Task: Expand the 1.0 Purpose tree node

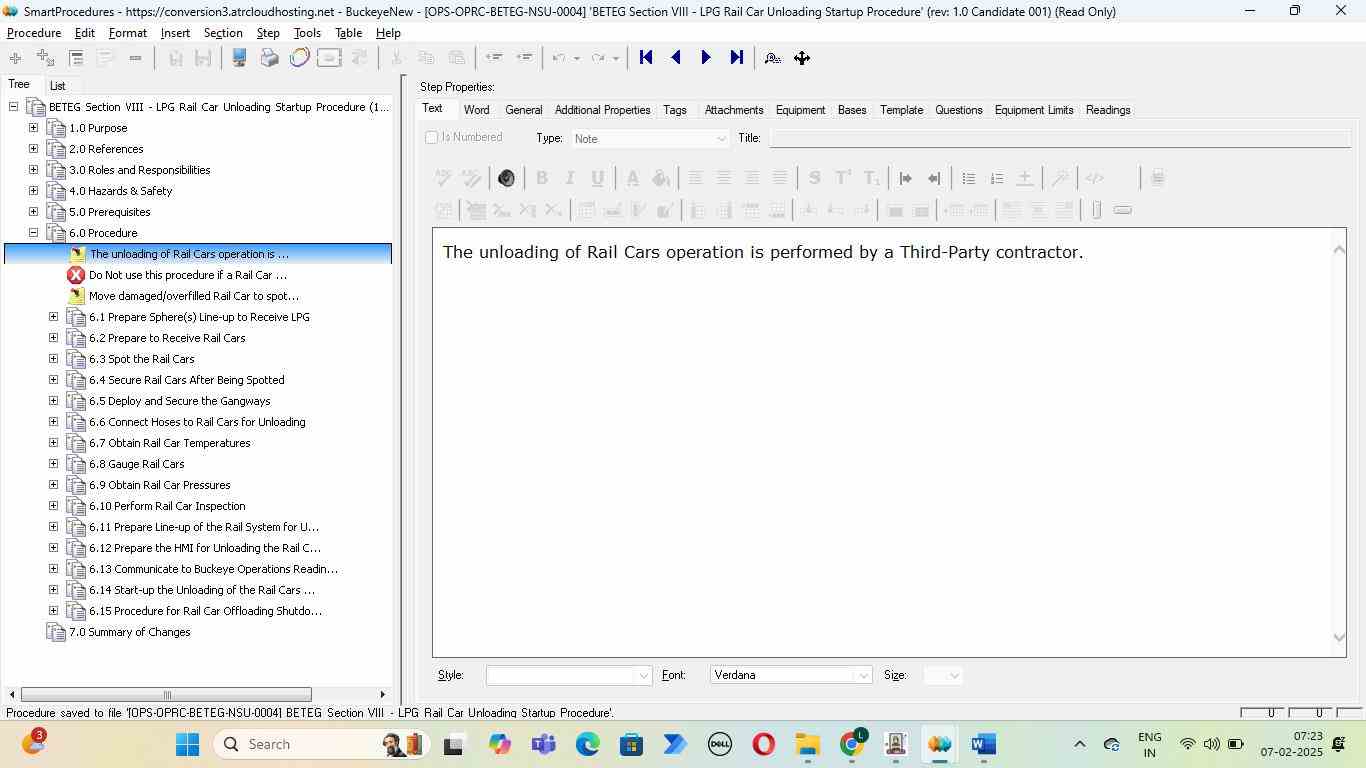Action: [x=33, y=128]
